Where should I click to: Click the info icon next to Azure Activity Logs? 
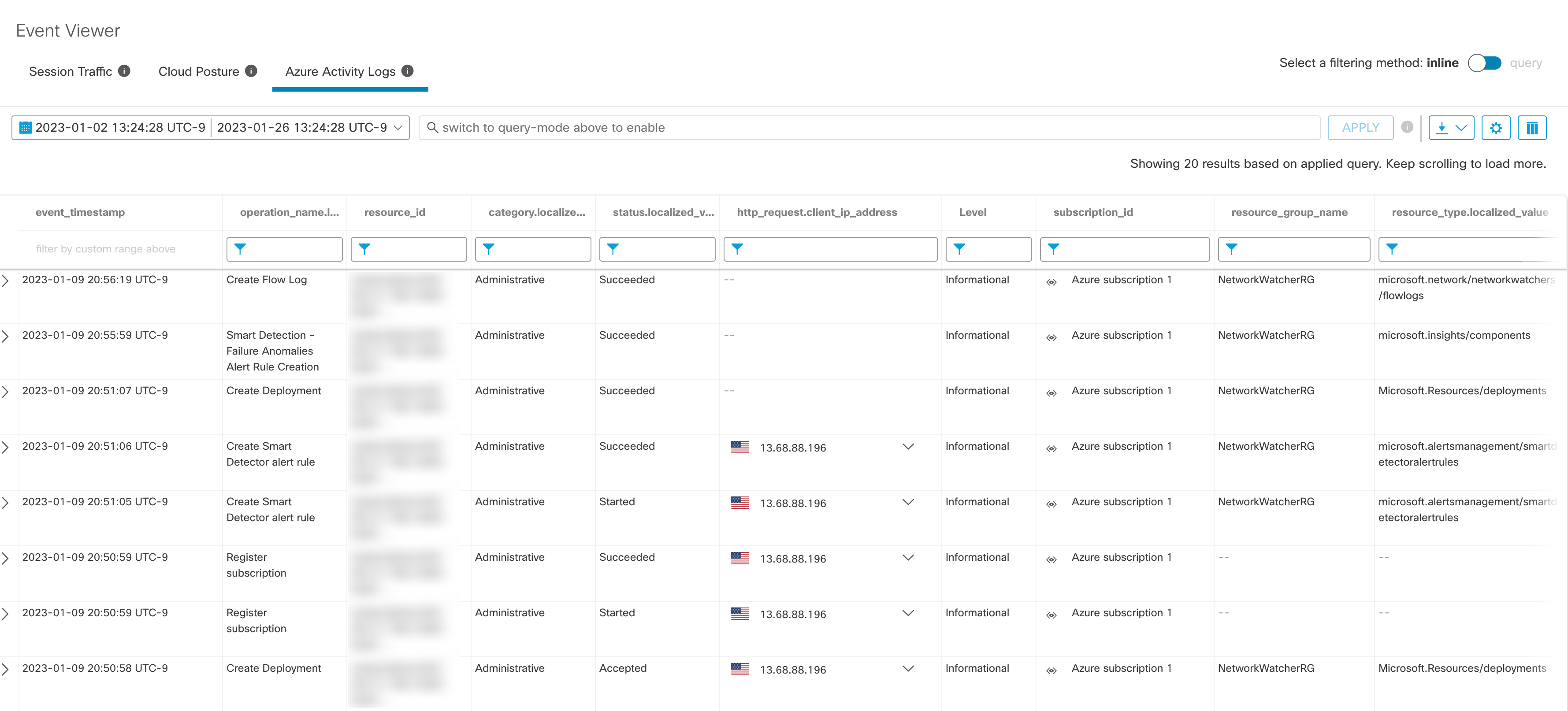pos(408,70)
